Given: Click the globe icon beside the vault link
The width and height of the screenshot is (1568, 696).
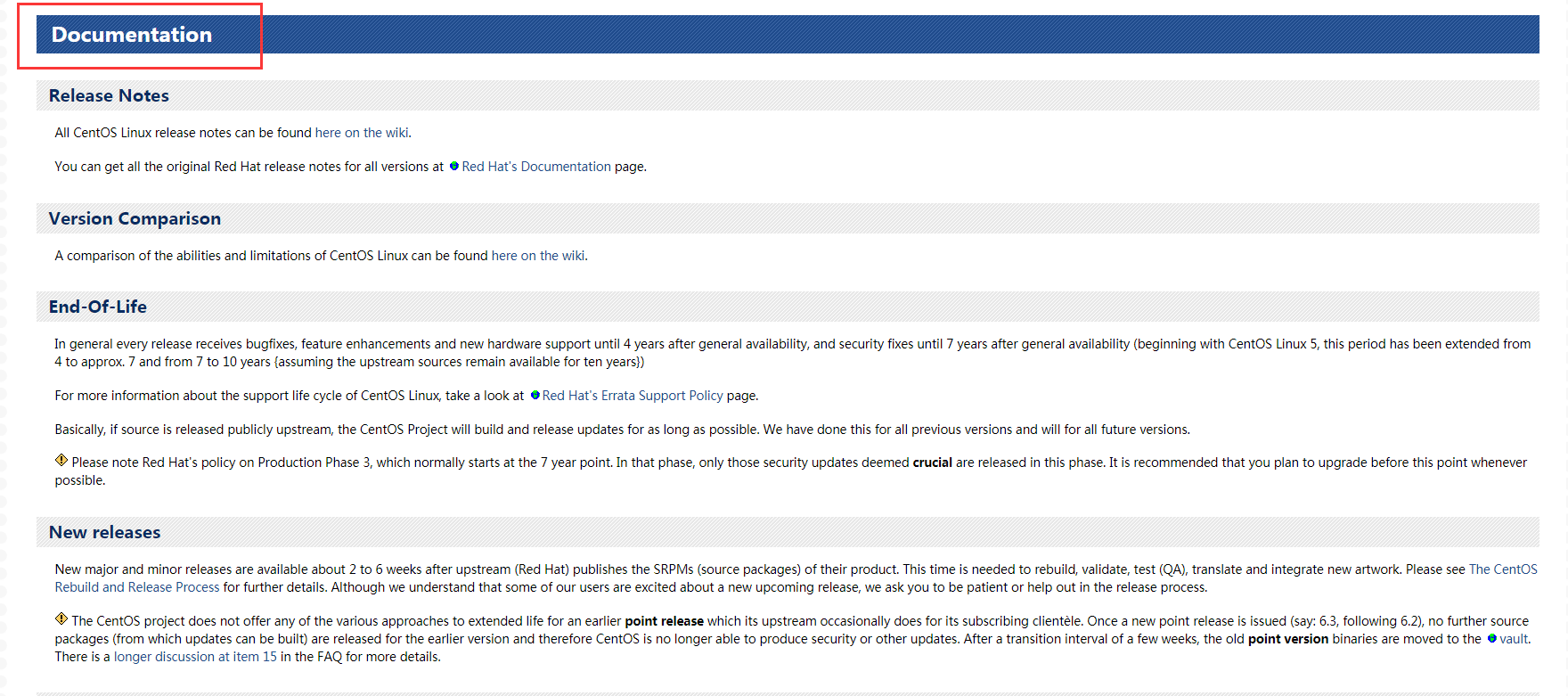Looking at the screenshot, I should pos(1492,639).
